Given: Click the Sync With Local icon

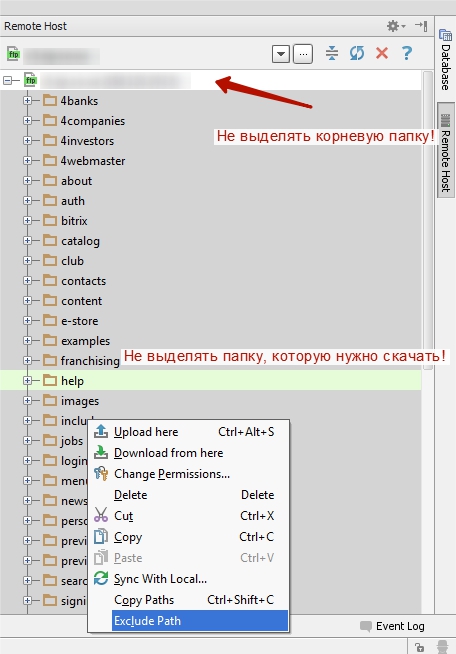Looking at the screenshot, I should 101,578.
